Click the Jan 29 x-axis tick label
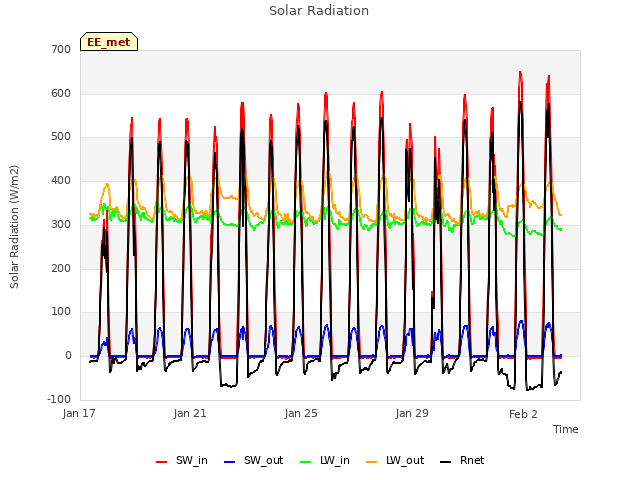 click(x=412, y=413)
